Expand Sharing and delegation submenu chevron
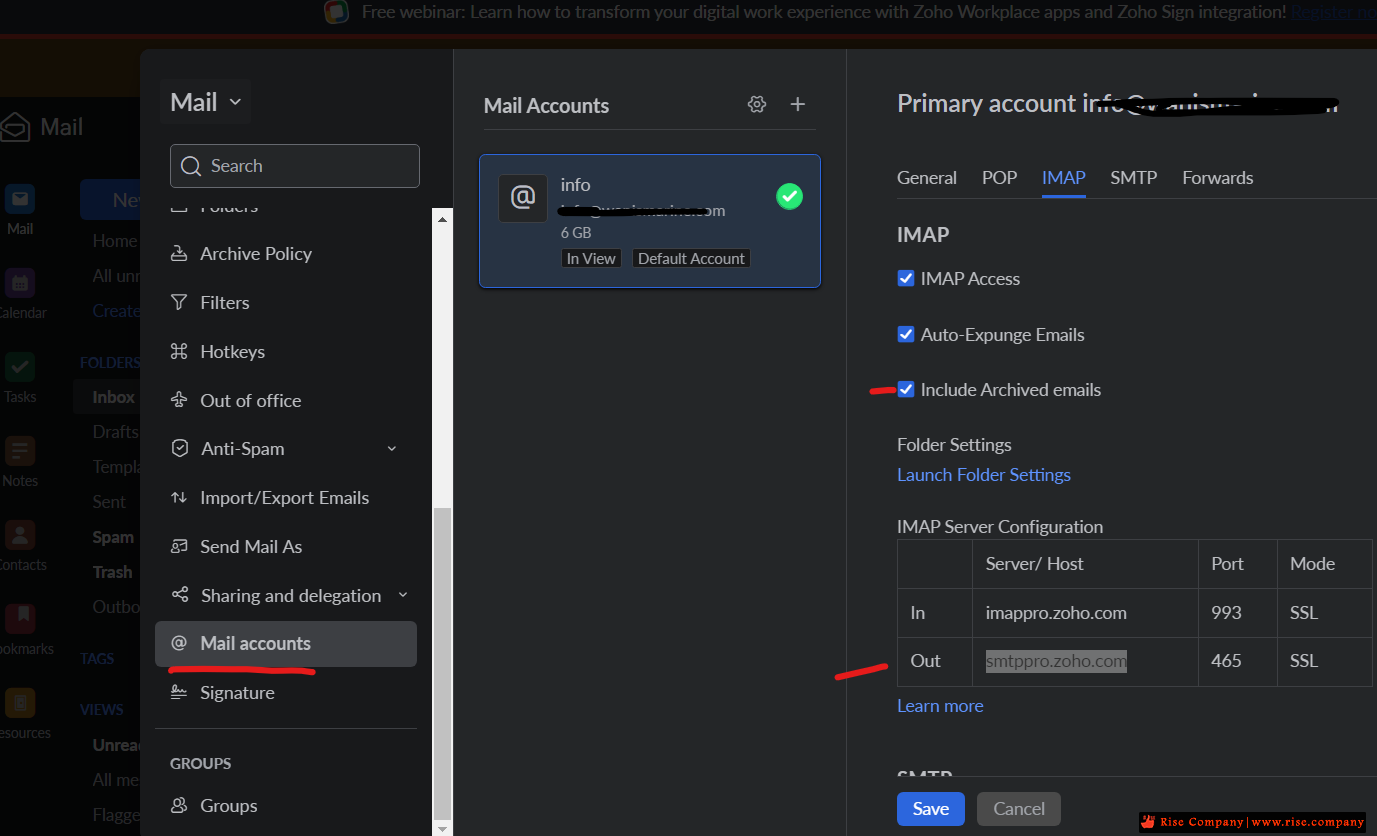 click(x=403, y=595)
